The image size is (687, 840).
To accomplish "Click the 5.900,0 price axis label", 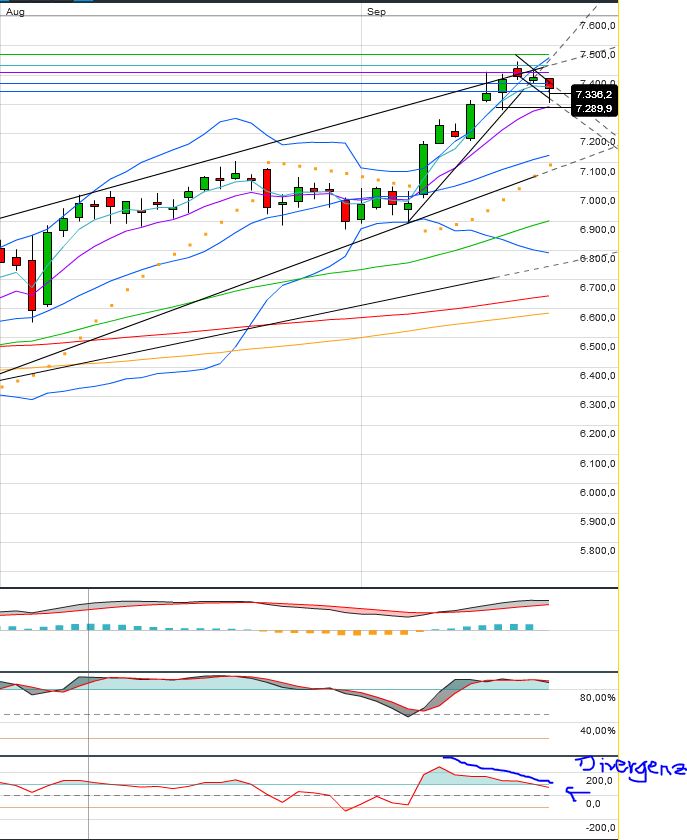I will (598, 522).
